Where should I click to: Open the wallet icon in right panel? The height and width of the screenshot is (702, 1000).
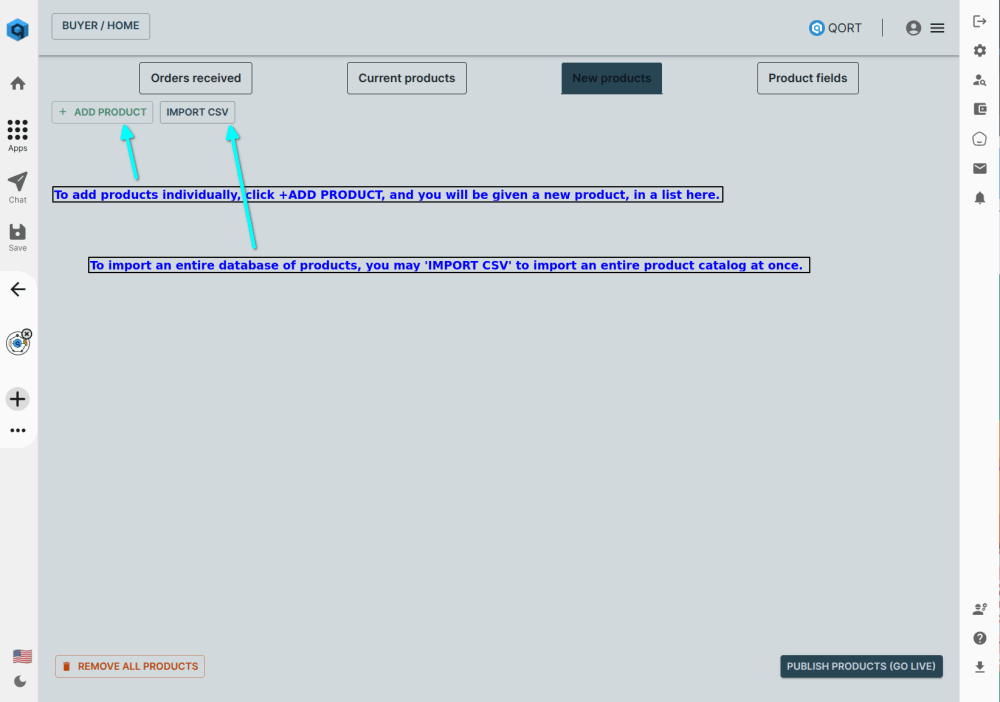(980, 109)
